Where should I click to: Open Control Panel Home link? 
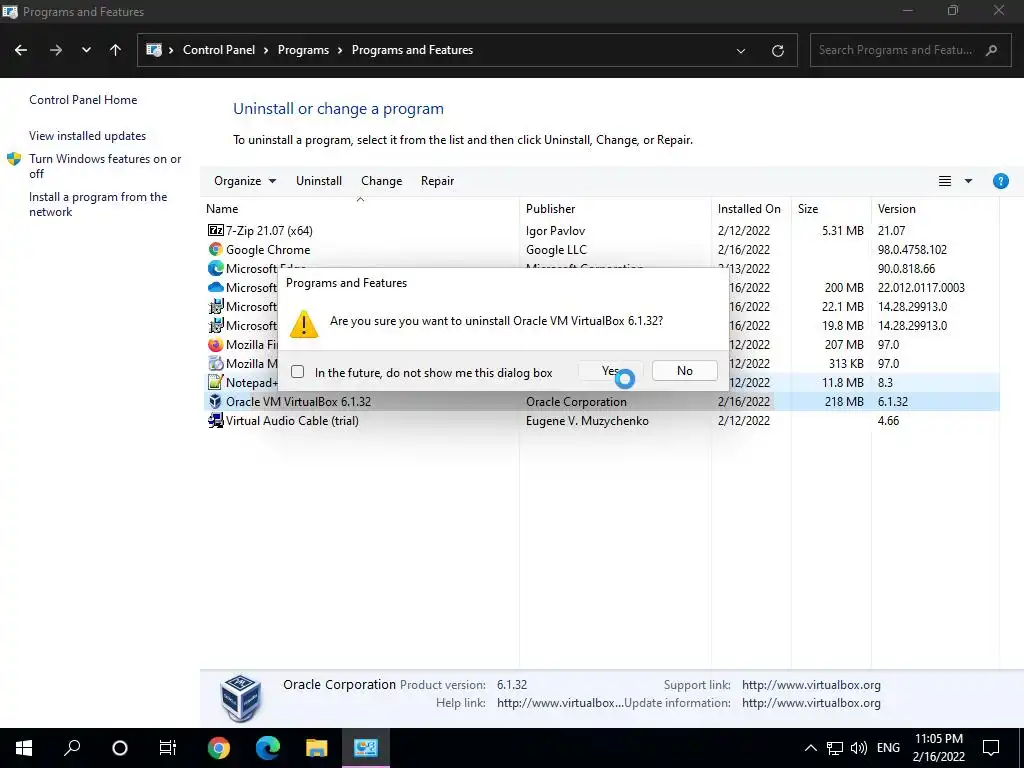pos(83,100)
